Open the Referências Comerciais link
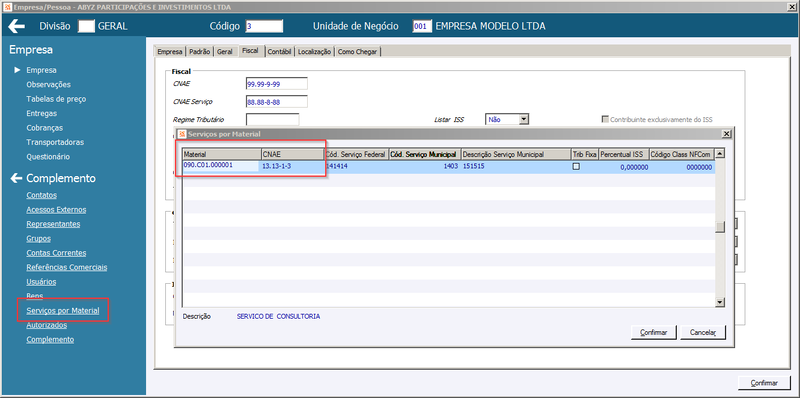 (67, 267)
